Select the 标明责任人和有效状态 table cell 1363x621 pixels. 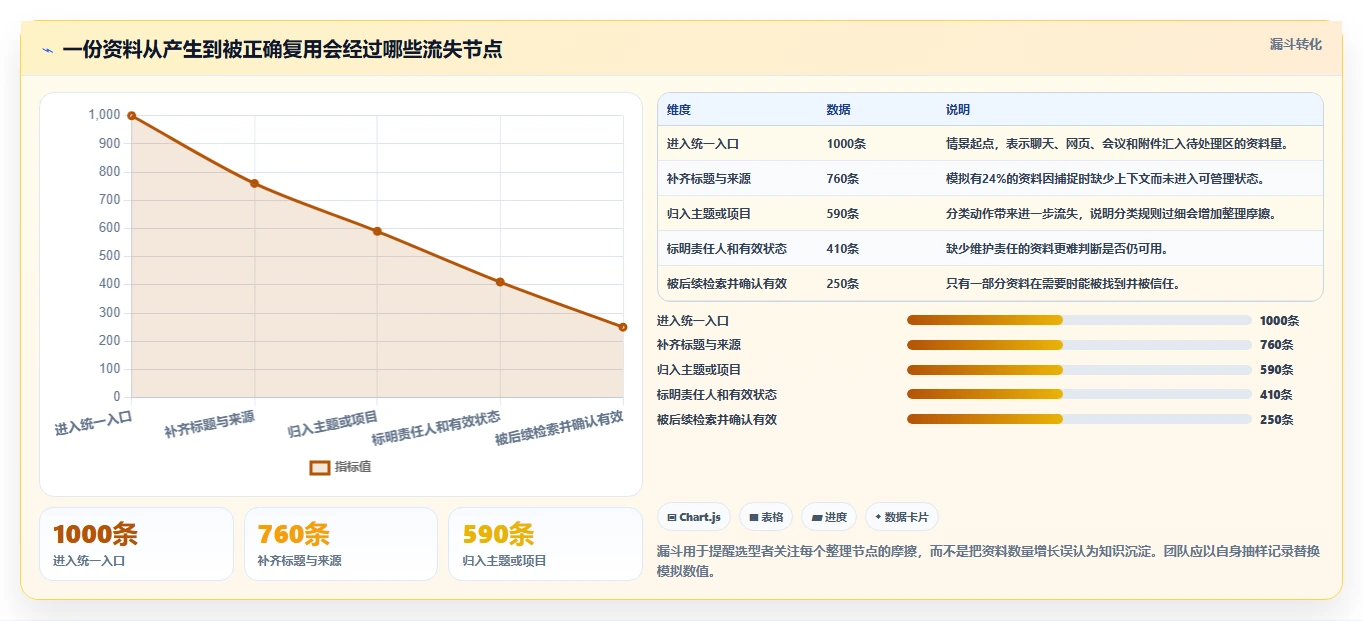[x=726, y=249]
